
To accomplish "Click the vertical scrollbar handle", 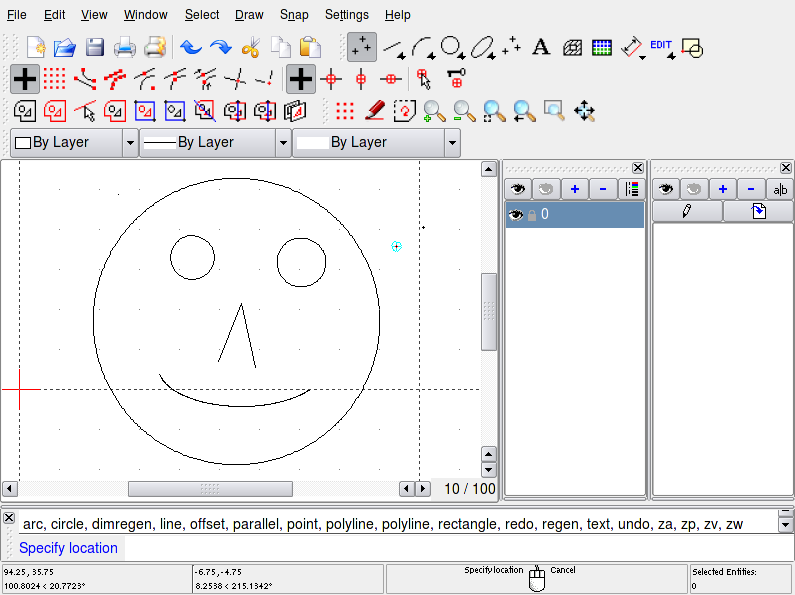I will coord(489,312).
